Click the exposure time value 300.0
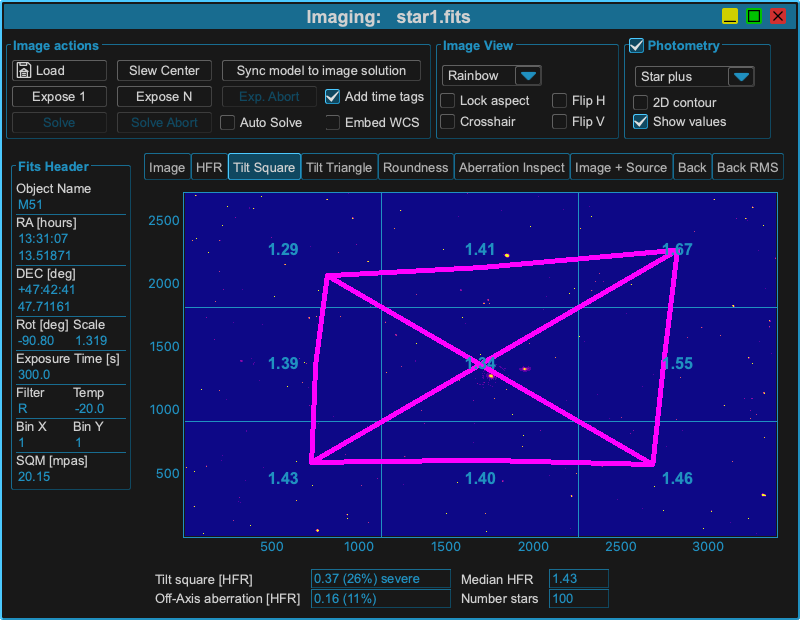The image size is (800, 620). click(x=34, y=375)
